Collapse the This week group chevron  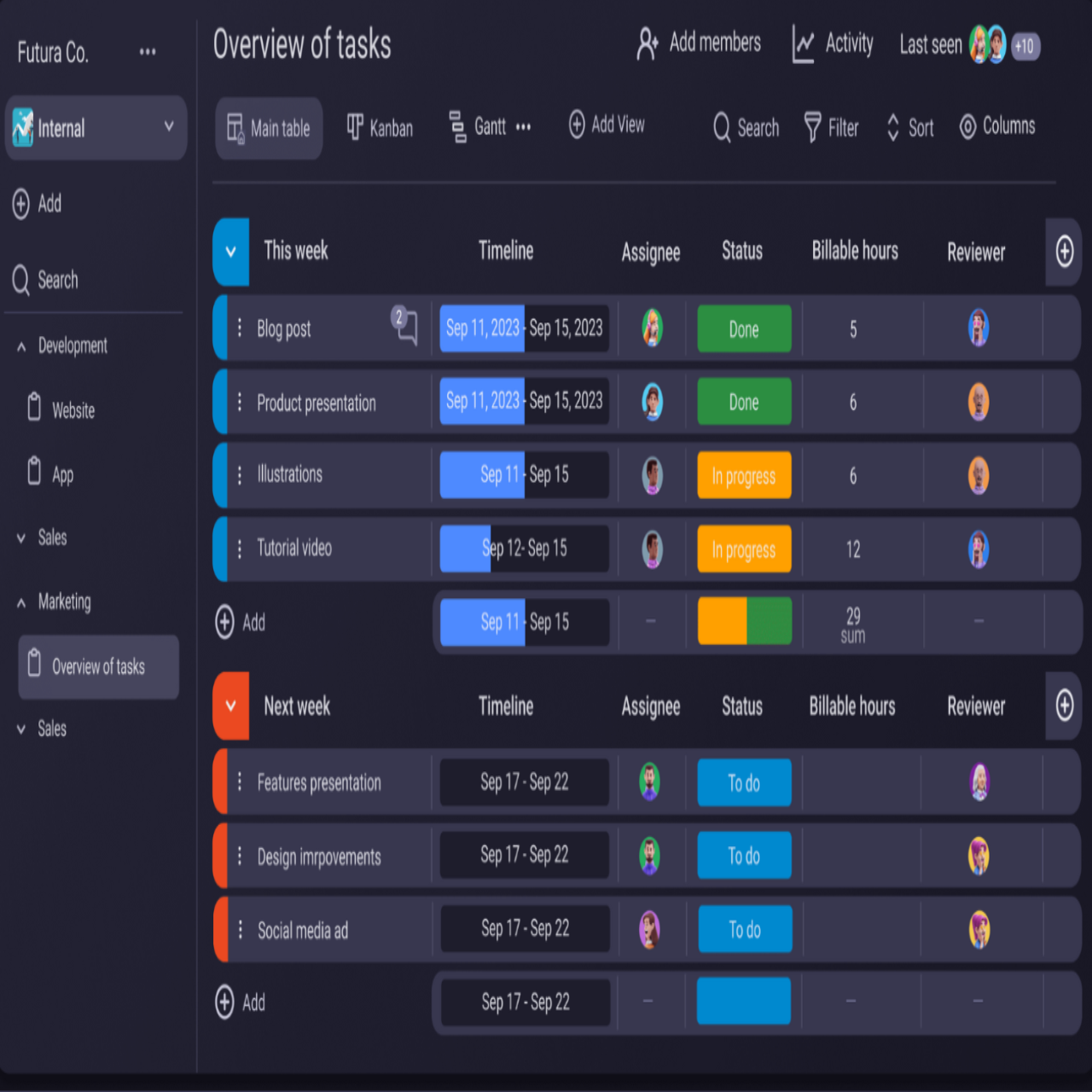[231, 252]
